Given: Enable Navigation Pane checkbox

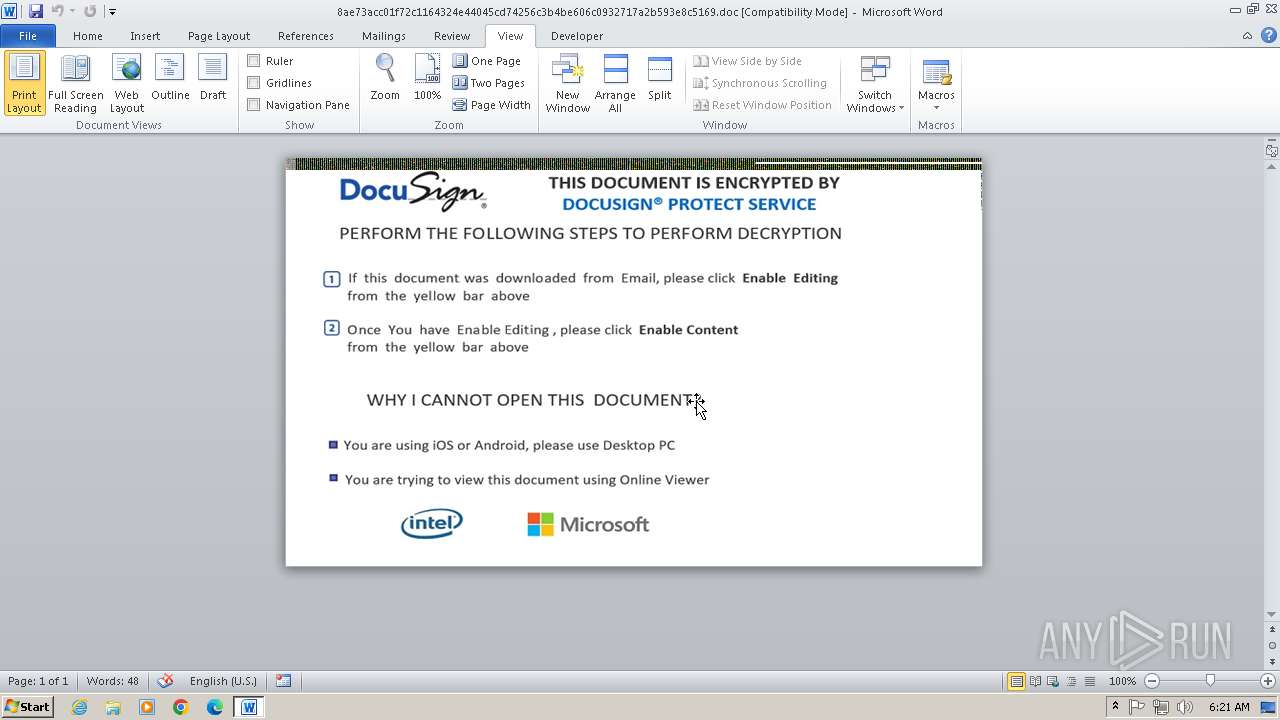Looking at the screenshot, I should [254, 105].
